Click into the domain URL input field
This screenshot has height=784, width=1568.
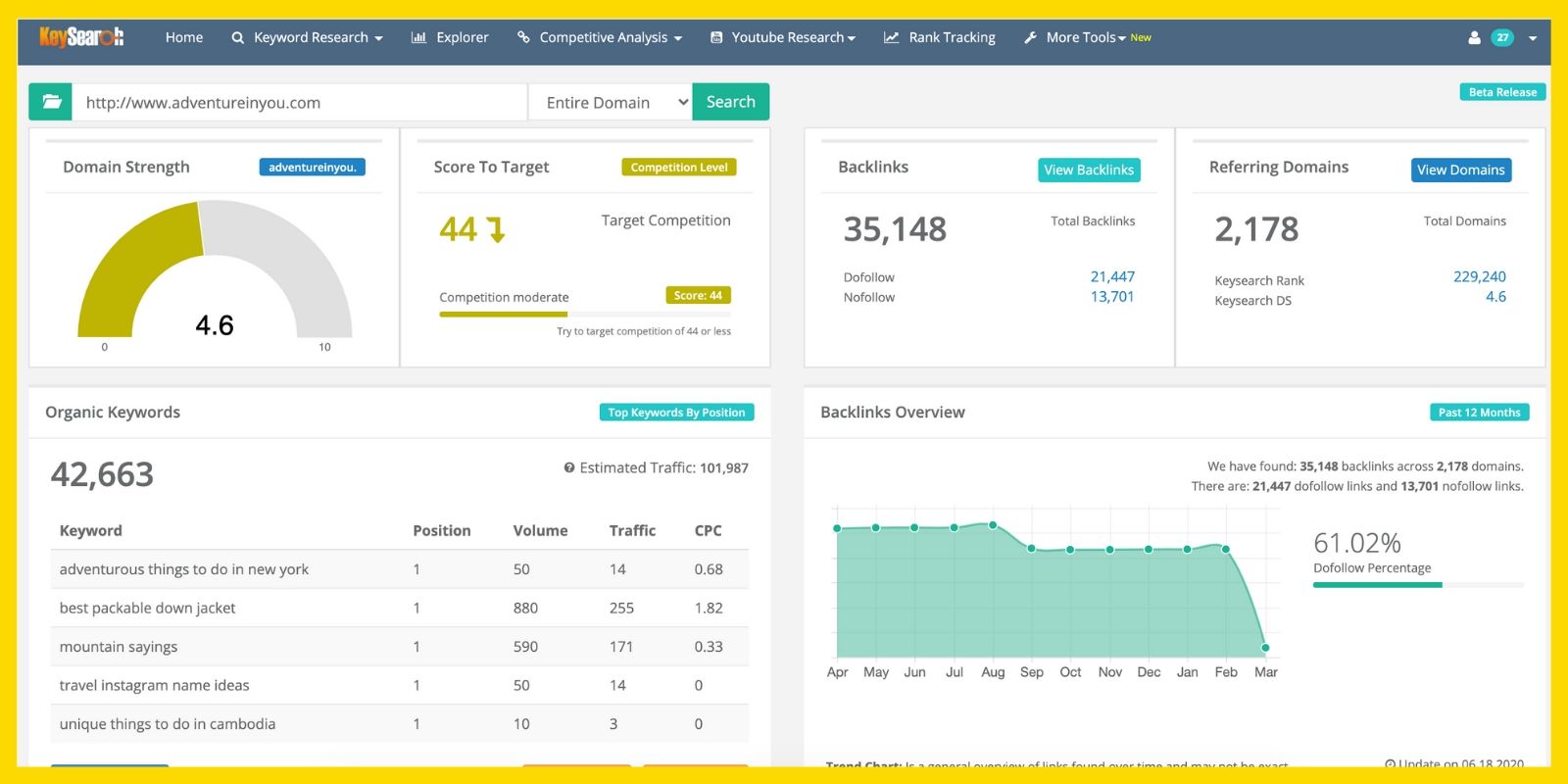300,102
